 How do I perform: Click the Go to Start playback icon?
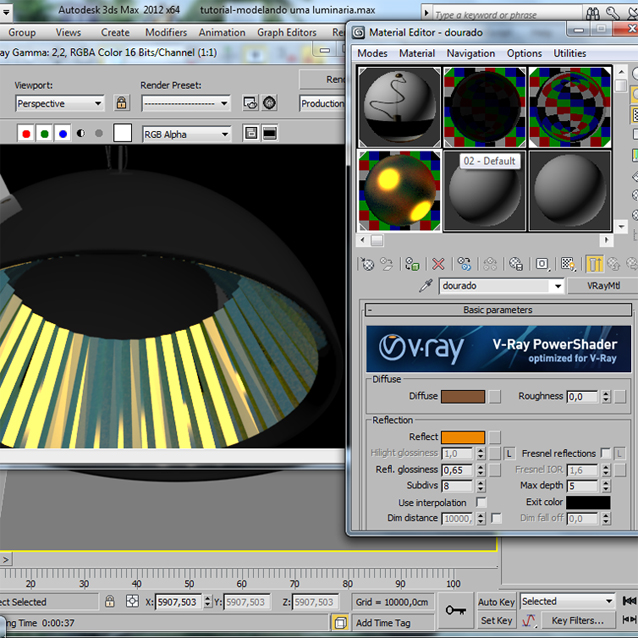(x=629, y=601)
